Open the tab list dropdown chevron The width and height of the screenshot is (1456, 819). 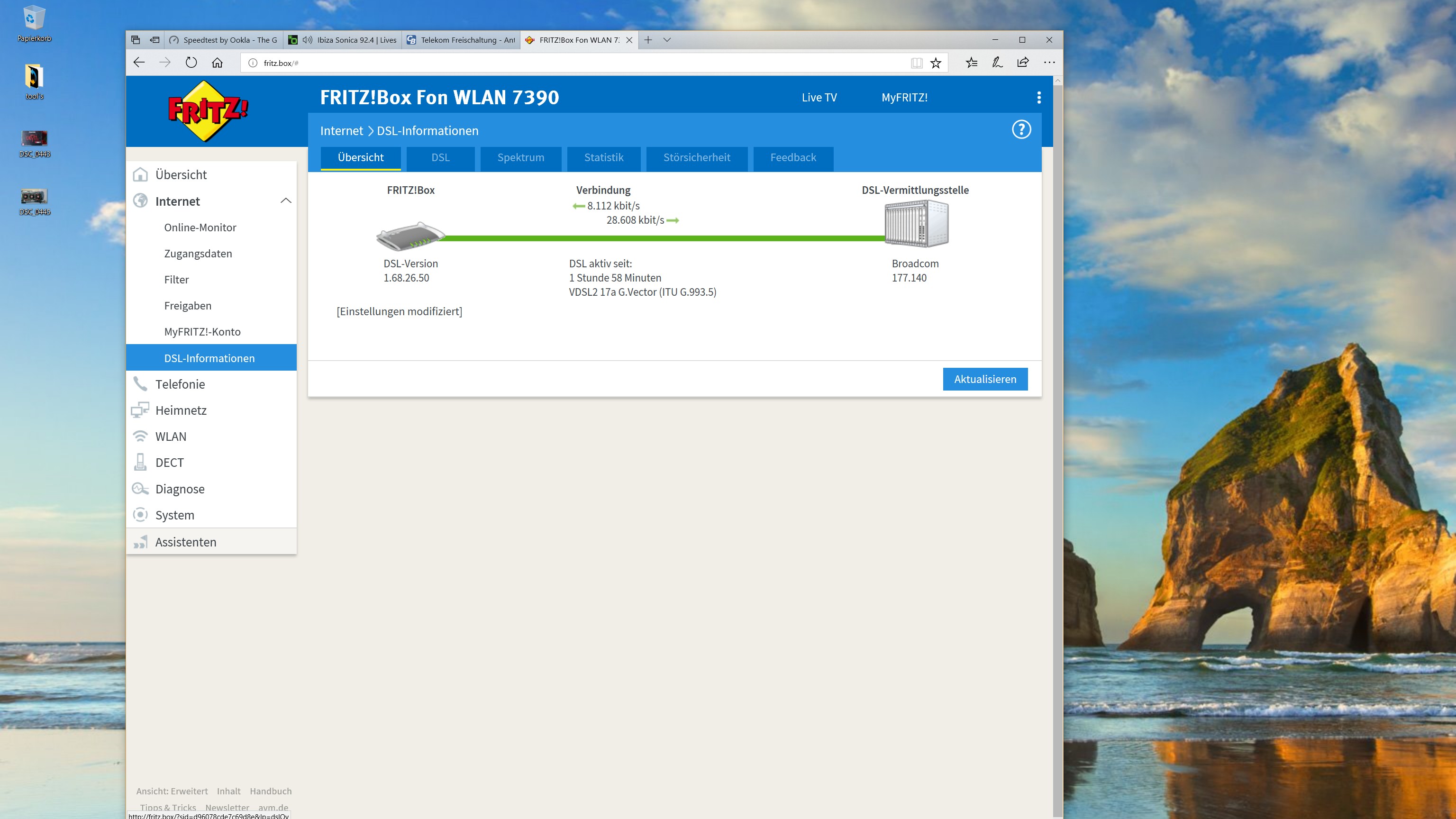point(667,40)
